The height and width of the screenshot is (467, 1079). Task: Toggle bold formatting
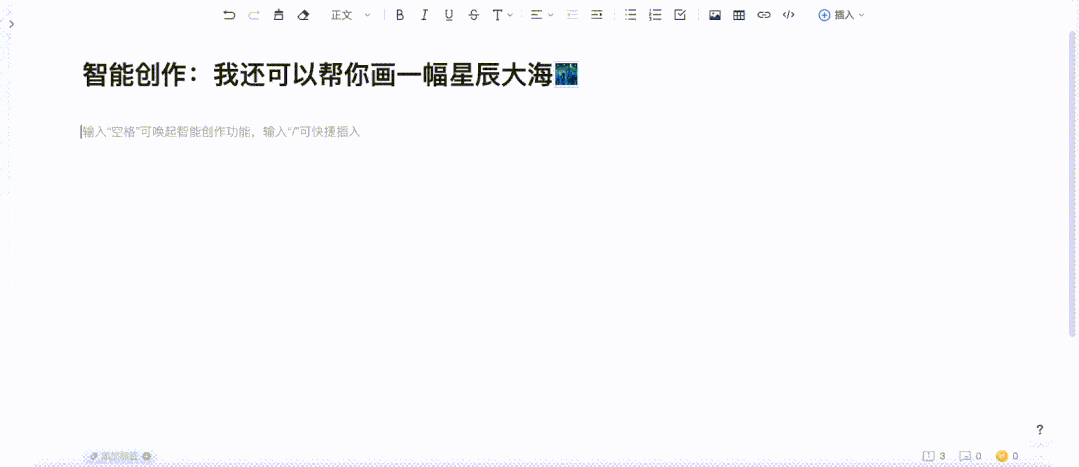[x=400, y=15]
